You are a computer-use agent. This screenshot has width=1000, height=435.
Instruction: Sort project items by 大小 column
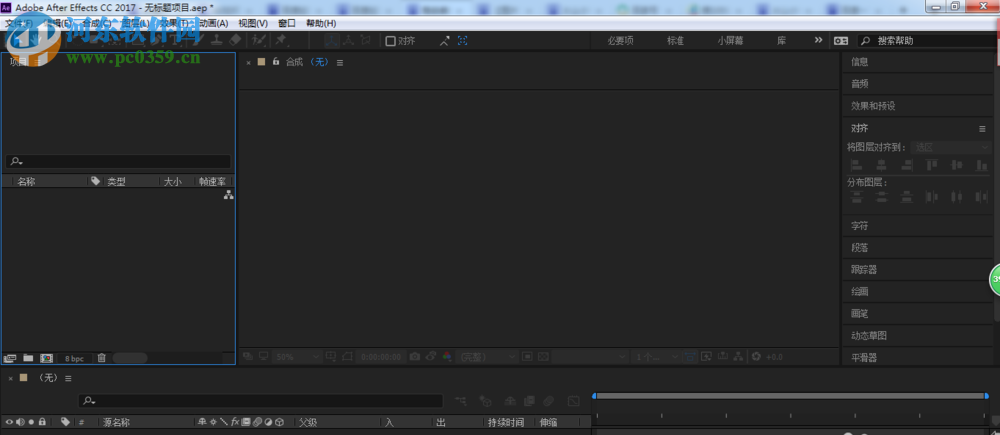[x=172, y=182]
